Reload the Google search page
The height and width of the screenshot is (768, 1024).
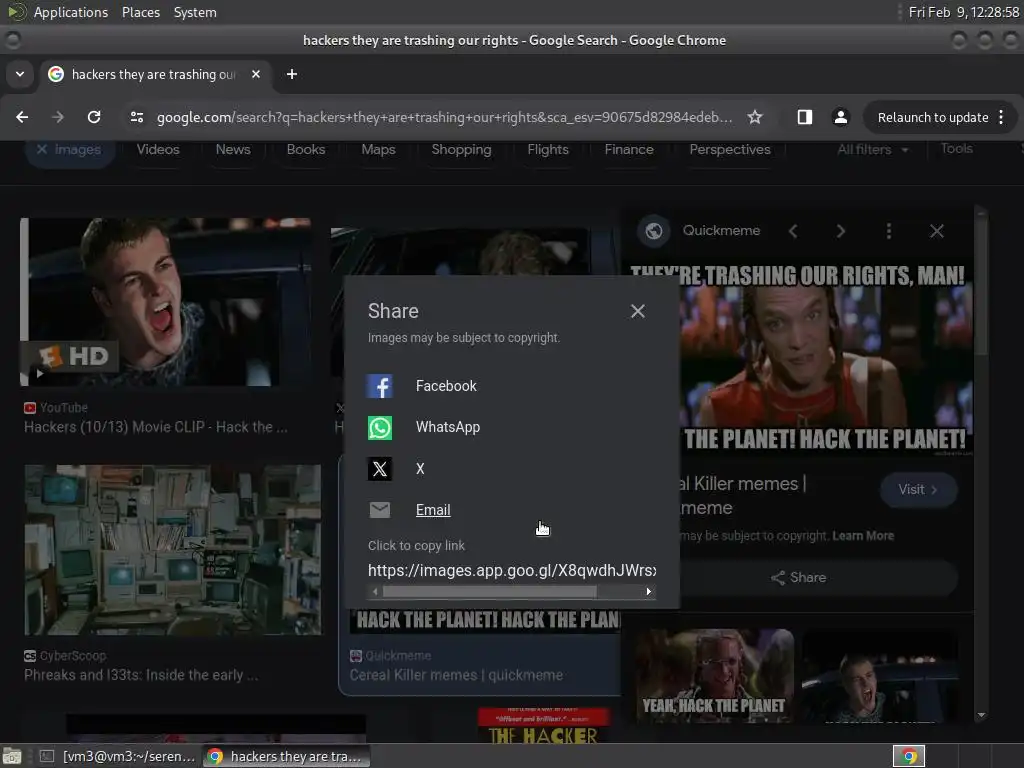point(94,117)
